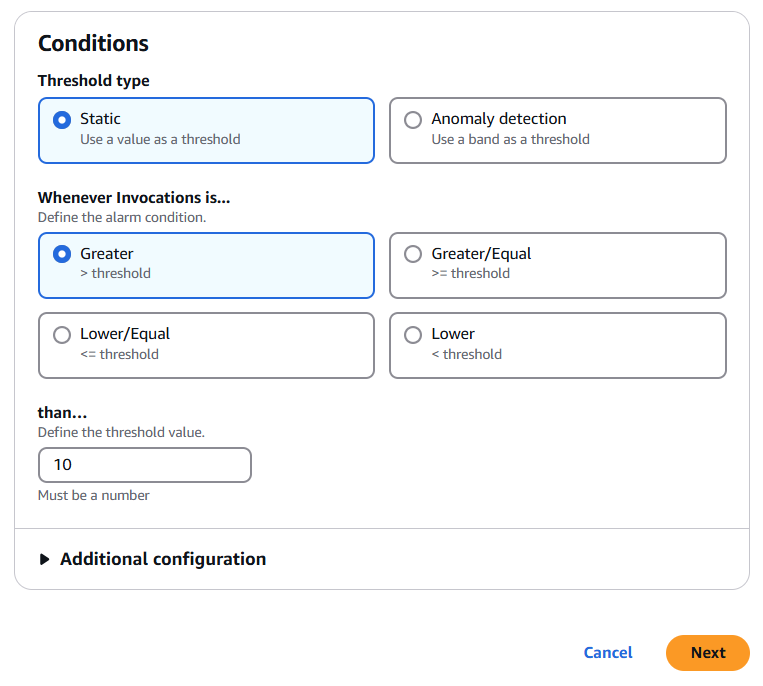Click the Cancel link
Image resolution: width=763 pixels, height=686 pixels.
tap(608, 652)
